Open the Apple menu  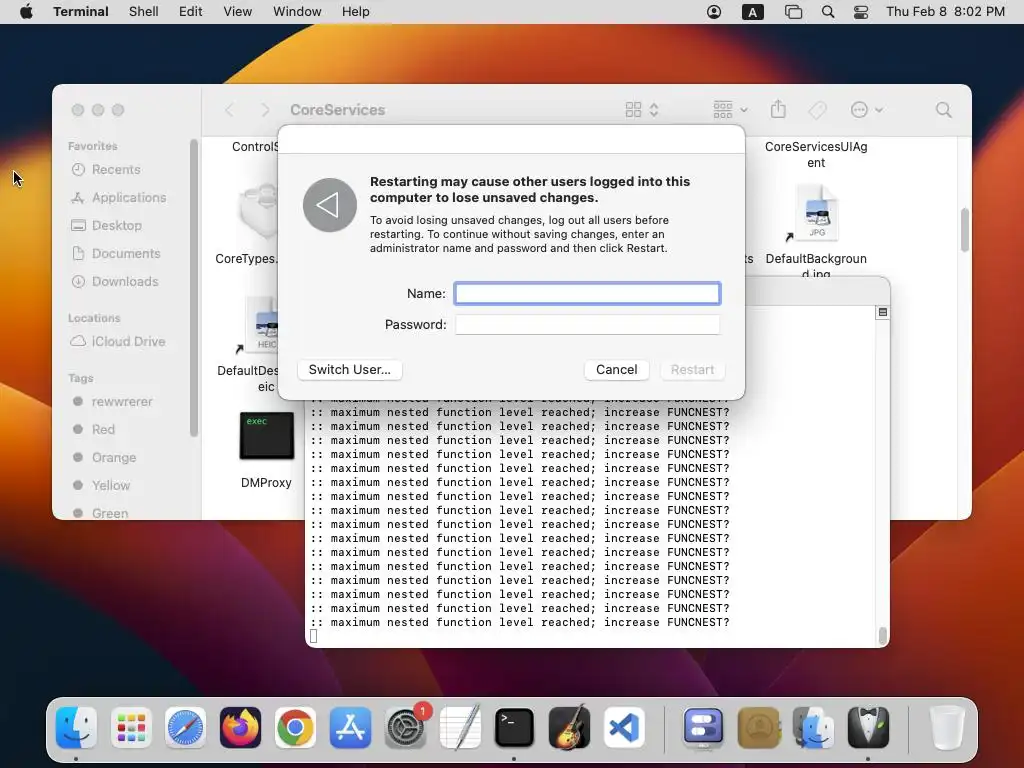point(26,12)
